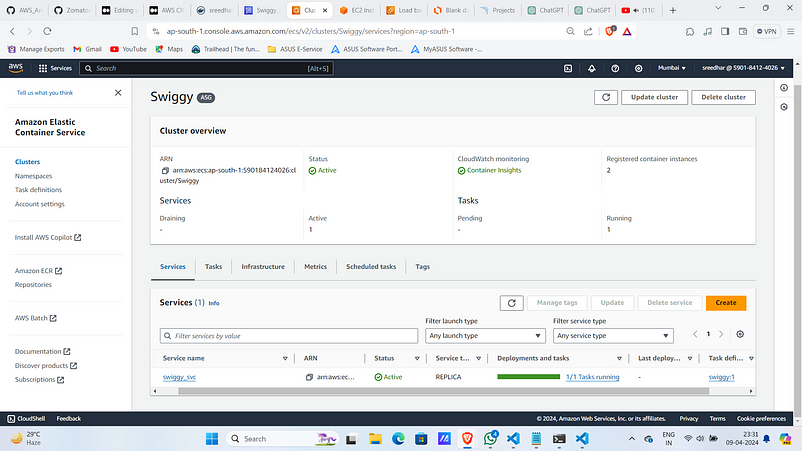Open the Container Insights link
This screenshot has width=802, height=451.
(494, 170)
